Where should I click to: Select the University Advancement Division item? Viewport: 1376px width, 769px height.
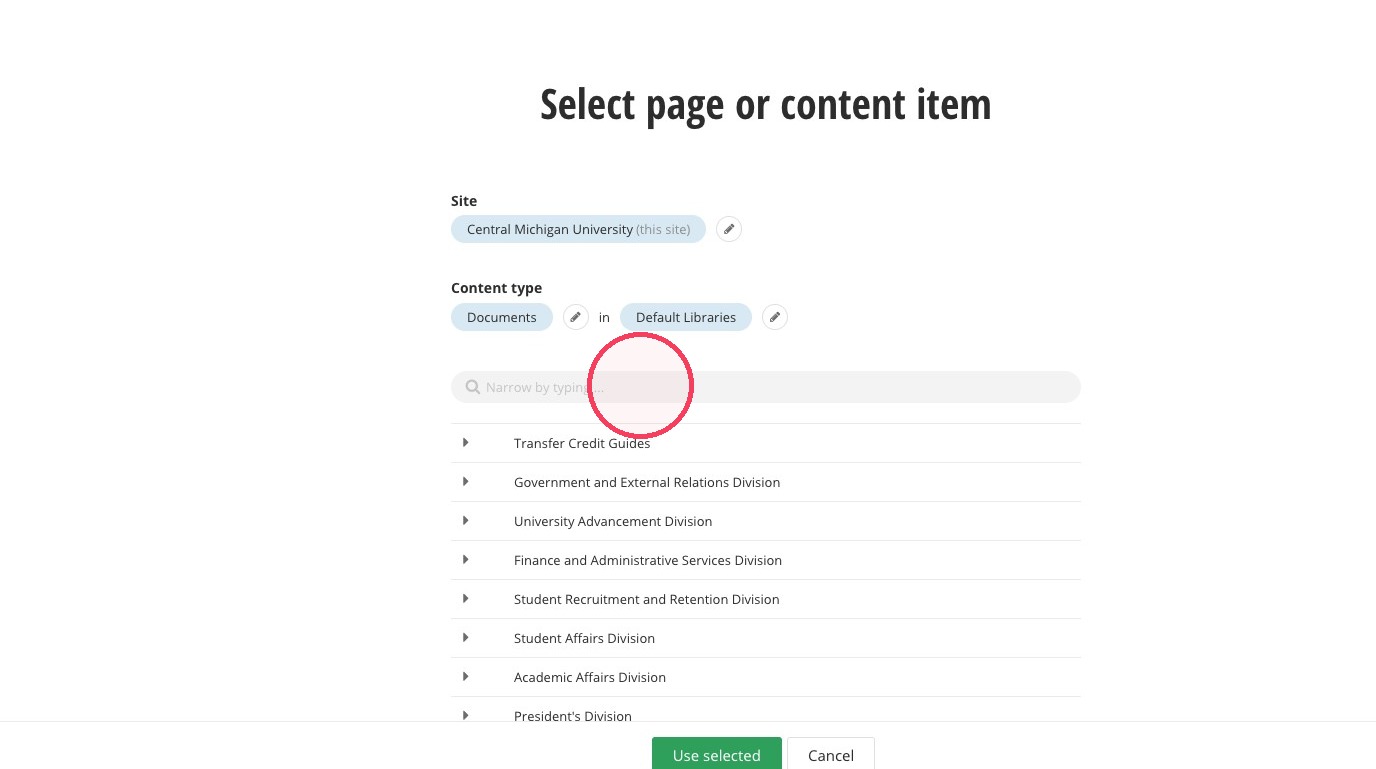tap(613, 521)
